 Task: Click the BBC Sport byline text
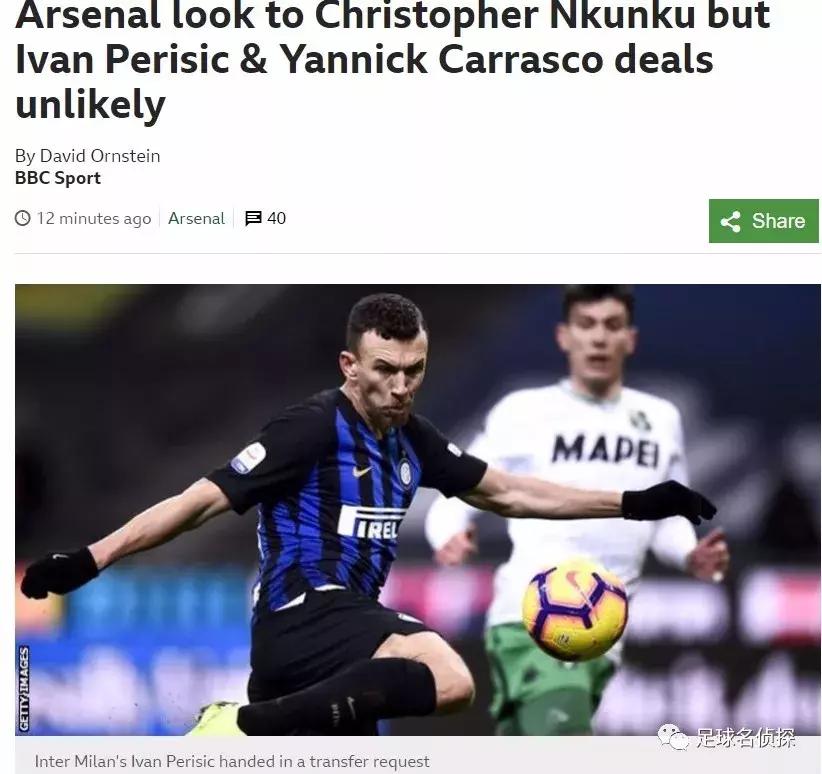click(x=58, y=178)
